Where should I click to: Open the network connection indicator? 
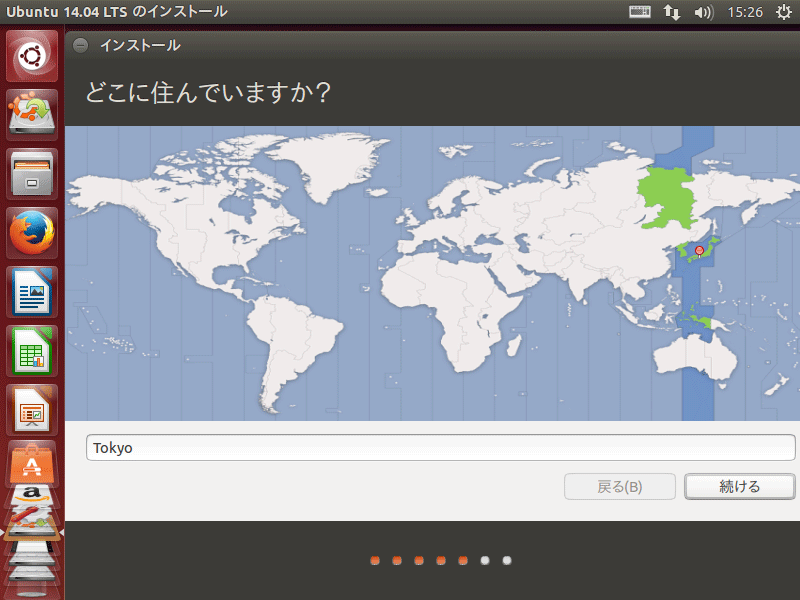671,12
